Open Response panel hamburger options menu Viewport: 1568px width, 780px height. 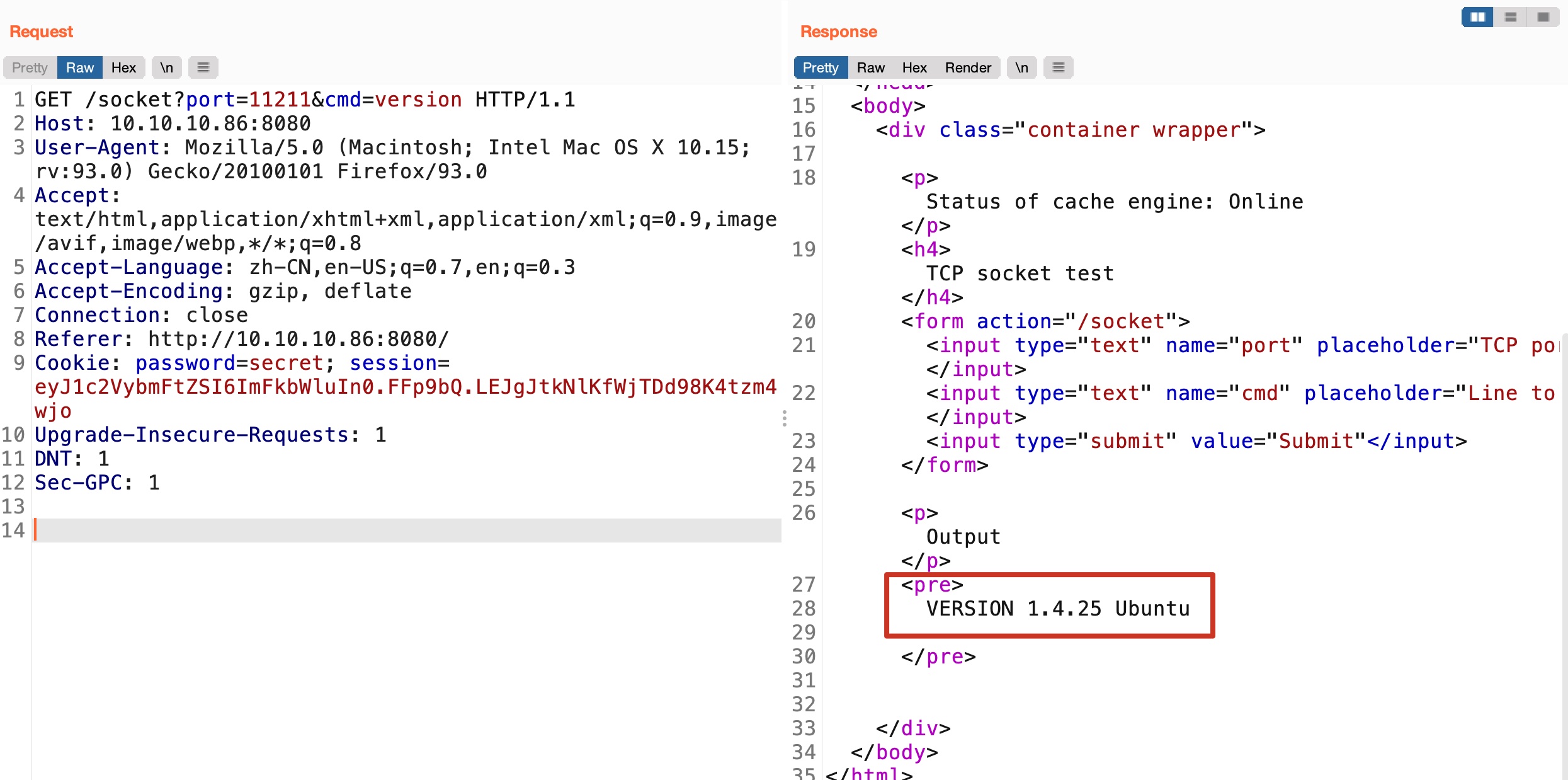pos(1058,67)
